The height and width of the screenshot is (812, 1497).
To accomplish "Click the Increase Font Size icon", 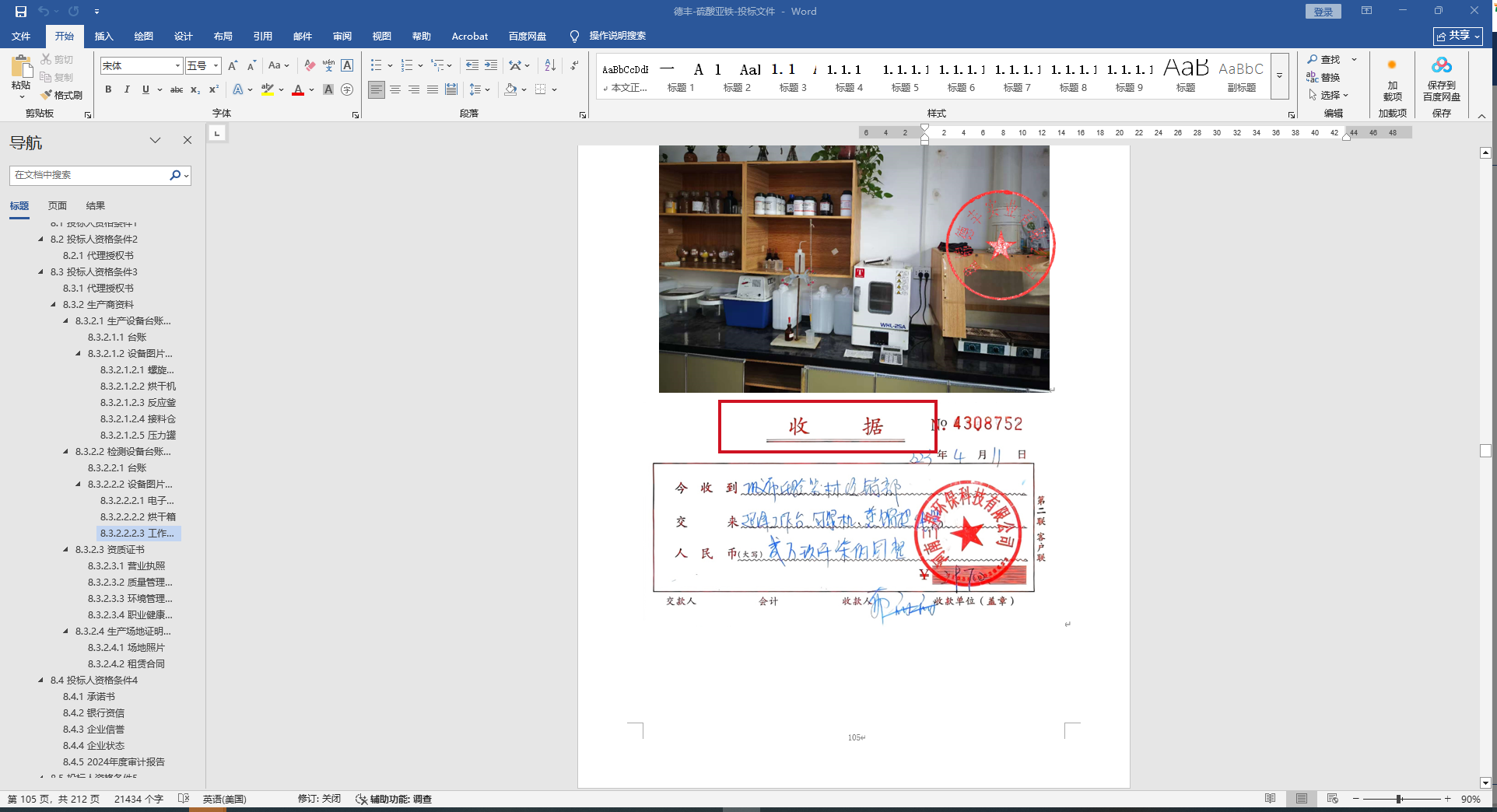I will (x=233, y=66).
